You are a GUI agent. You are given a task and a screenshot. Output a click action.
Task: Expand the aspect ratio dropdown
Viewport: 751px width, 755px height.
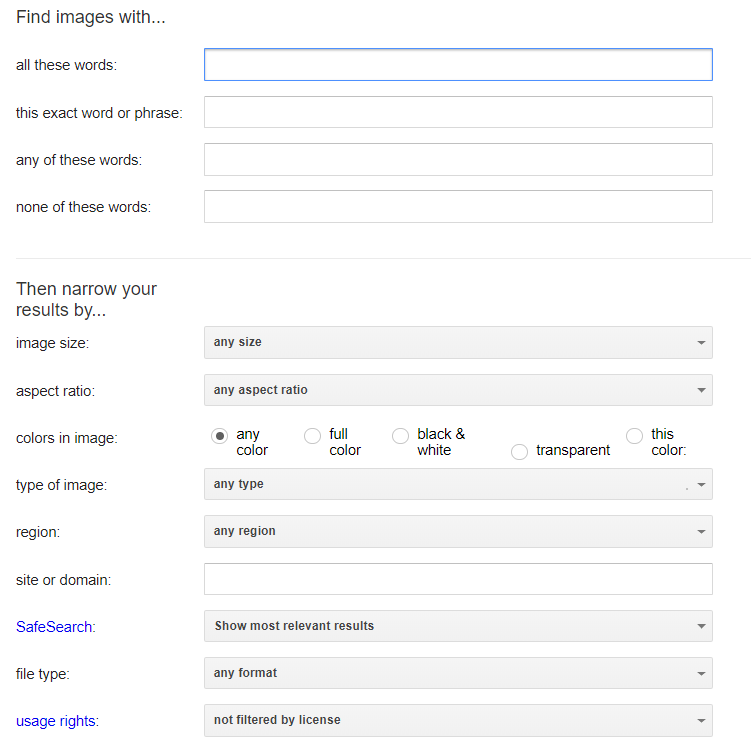458,390
